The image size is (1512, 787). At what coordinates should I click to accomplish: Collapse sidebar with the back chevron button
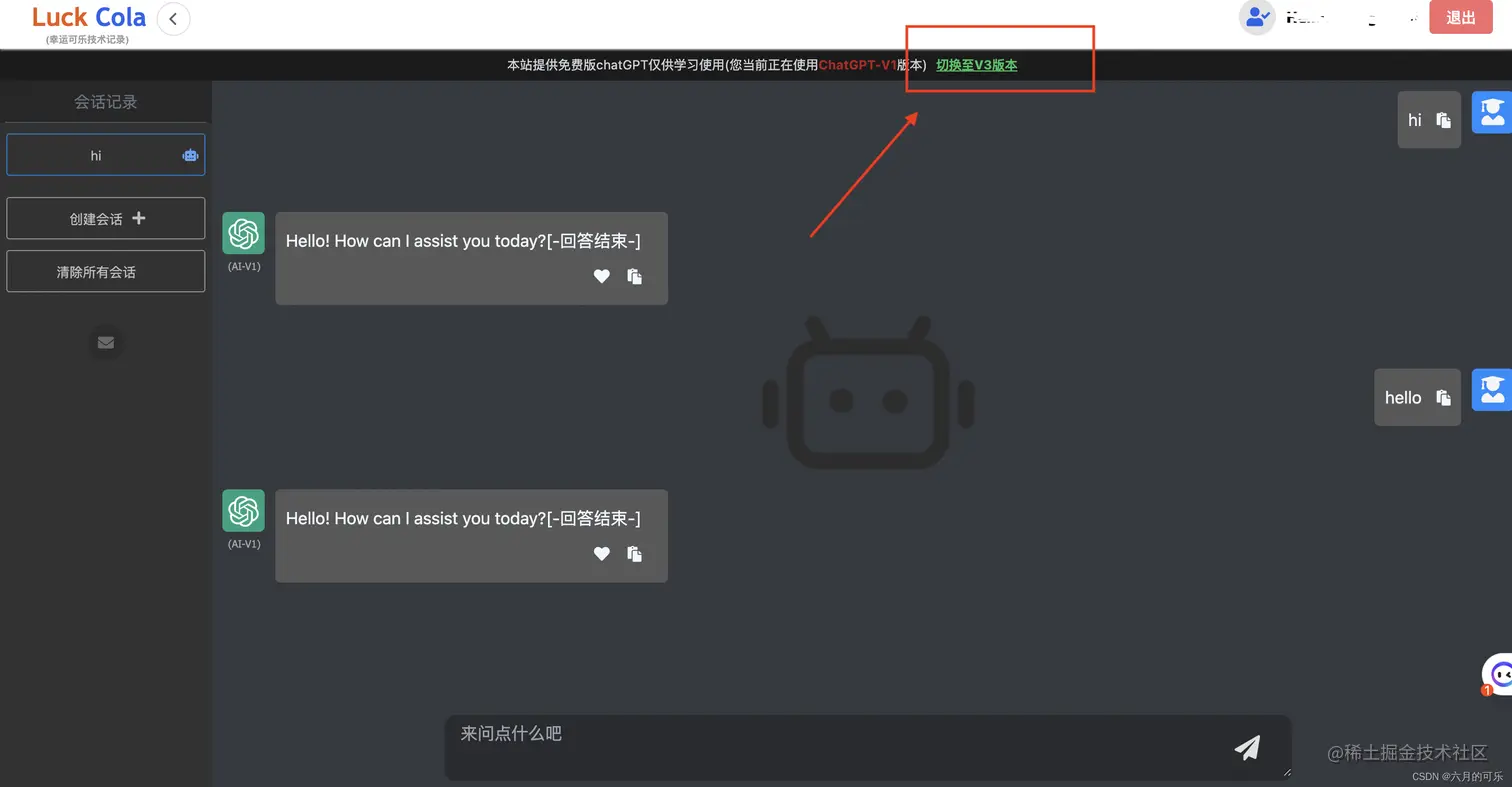(174, 19)
